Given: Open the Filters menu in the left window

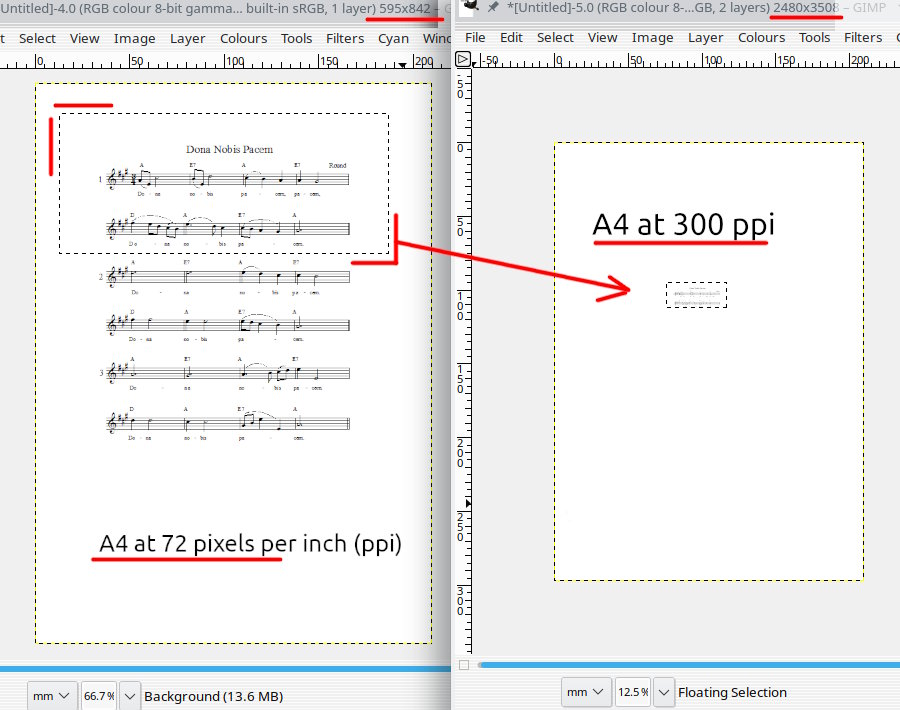Looking at the screenshot, I should 345,38.
